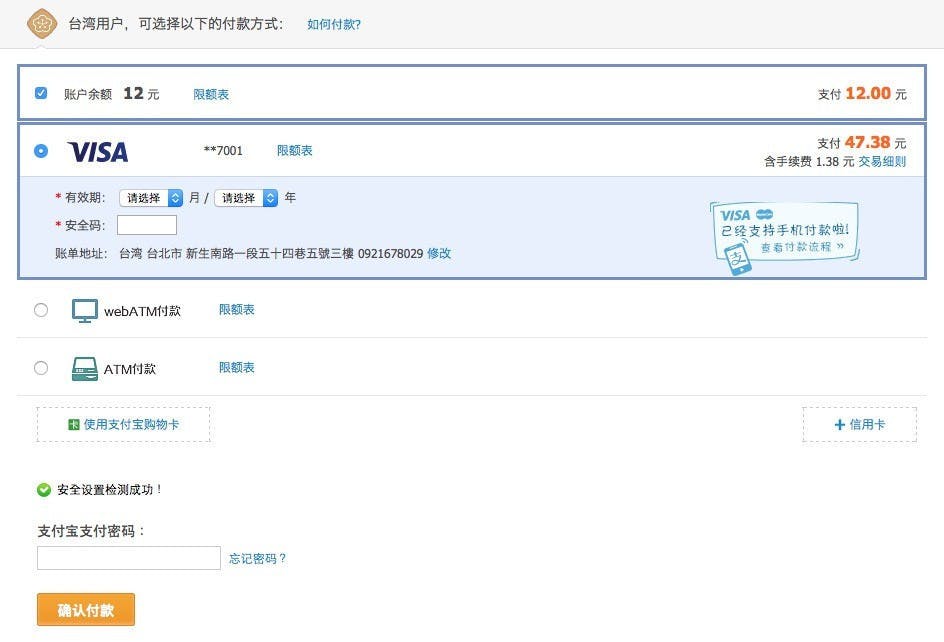Select the webATM付款 radio button

(41, 310)
